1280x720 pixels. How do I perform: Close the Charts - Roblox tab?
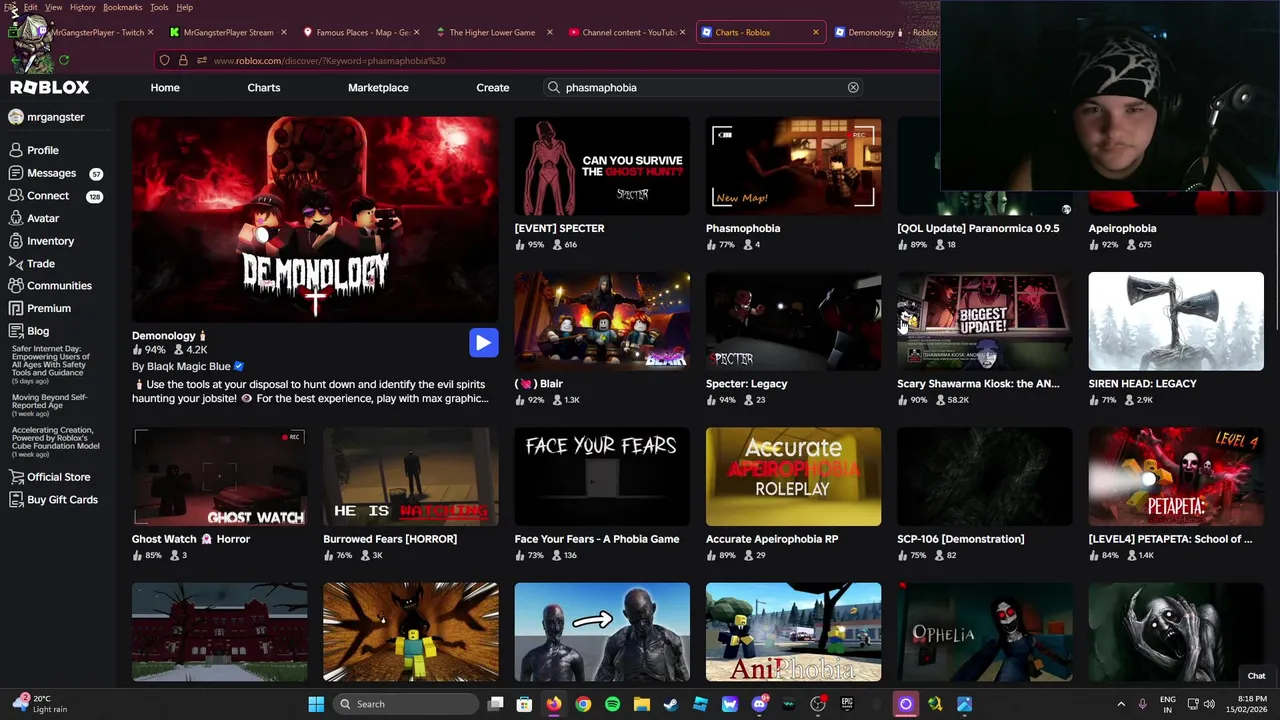point(815,32)
